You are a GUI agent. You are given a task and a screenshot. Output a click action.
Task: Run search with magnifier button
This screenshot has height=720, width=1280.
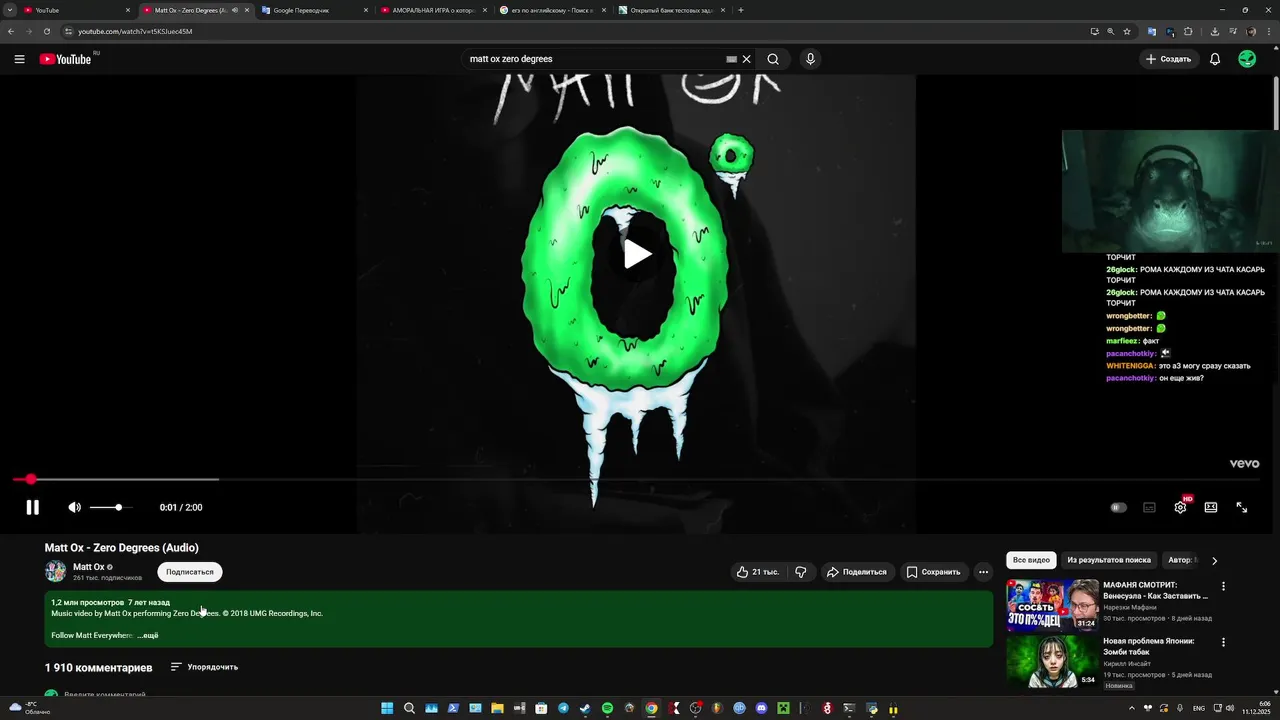tap(773, 59)
